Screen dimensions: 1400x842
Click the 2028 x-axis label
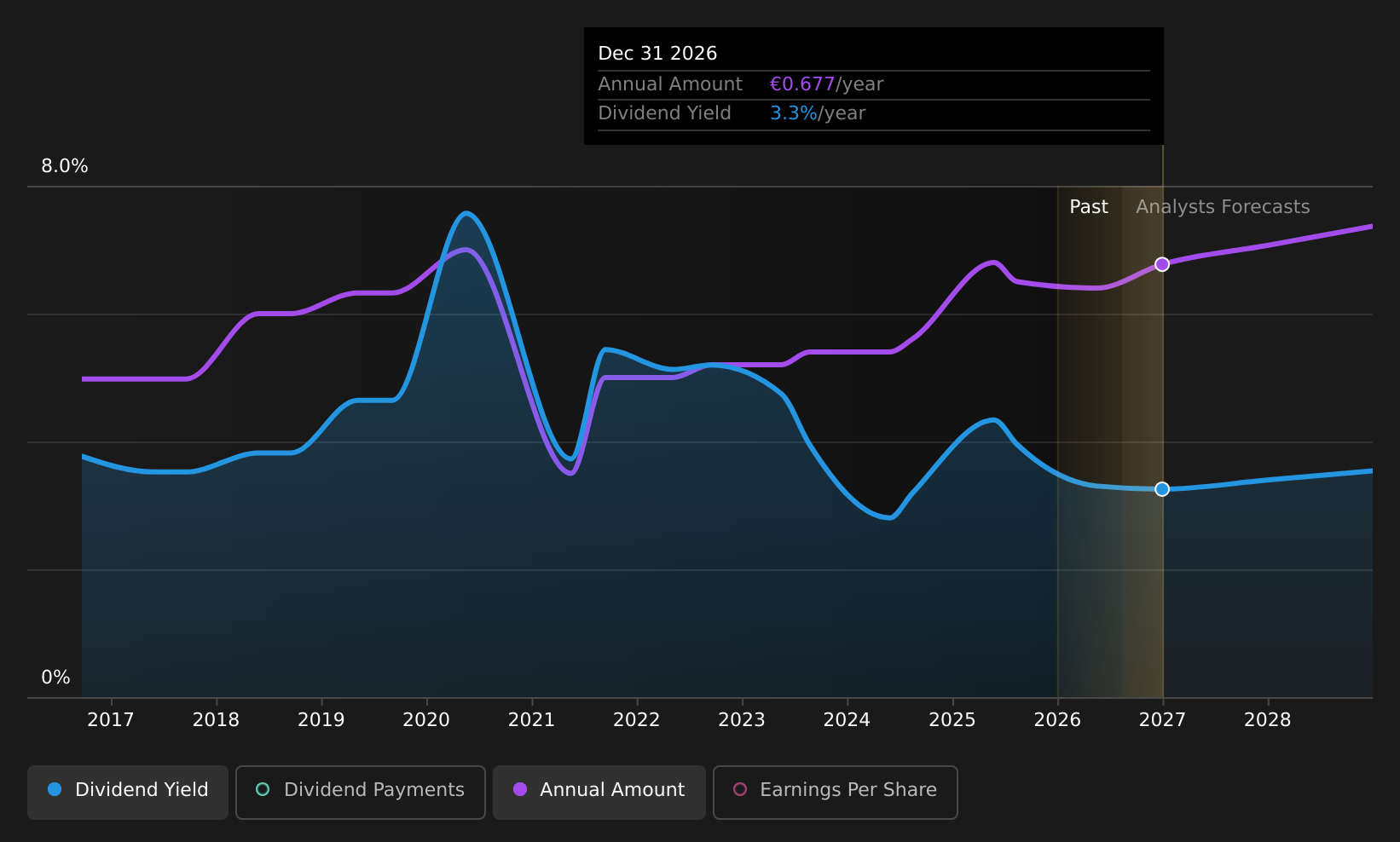click(x=1268, y=720)
